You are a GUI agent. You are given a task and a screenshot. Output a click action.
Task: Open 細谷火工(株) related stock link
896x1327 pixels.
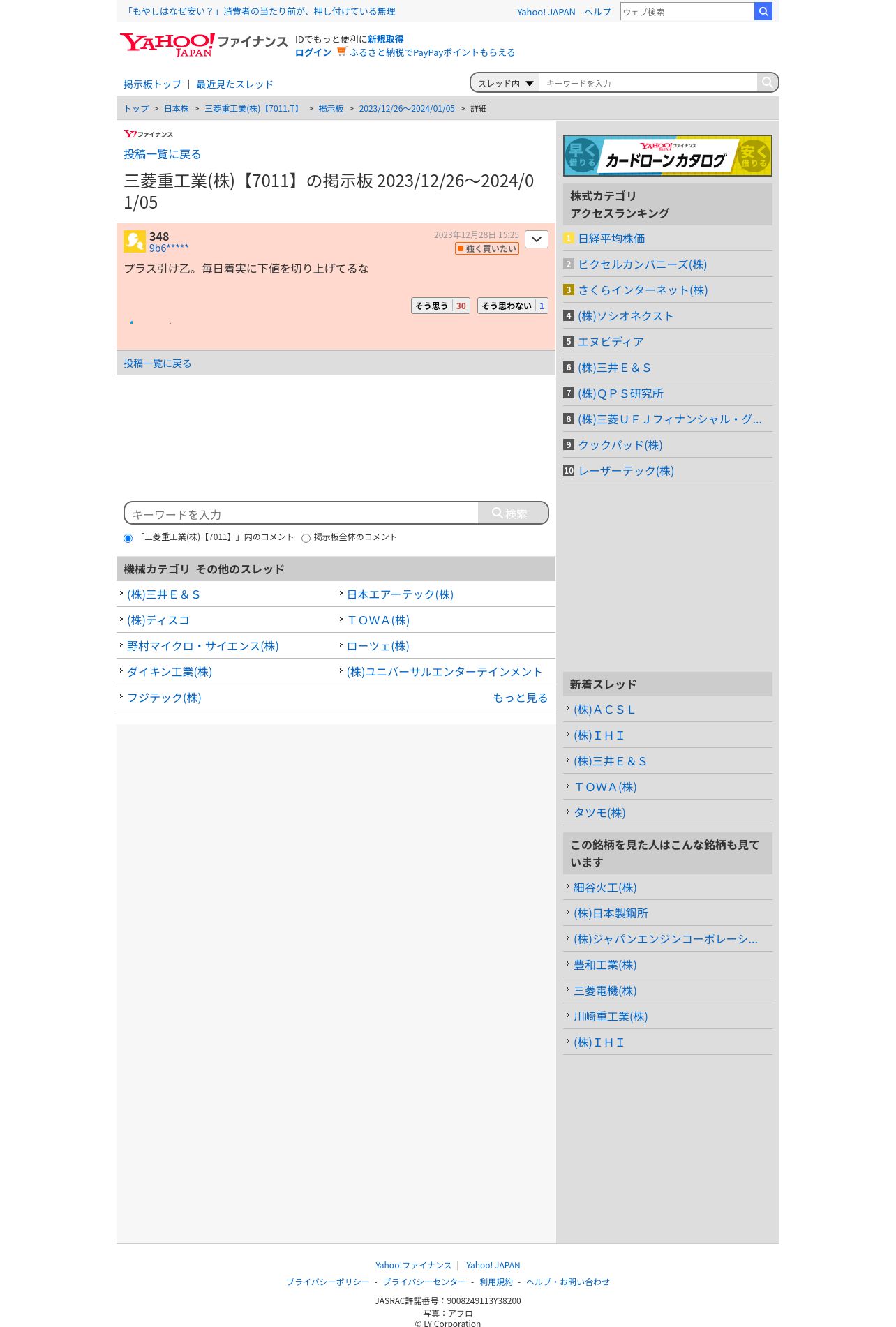pos(605,887)
